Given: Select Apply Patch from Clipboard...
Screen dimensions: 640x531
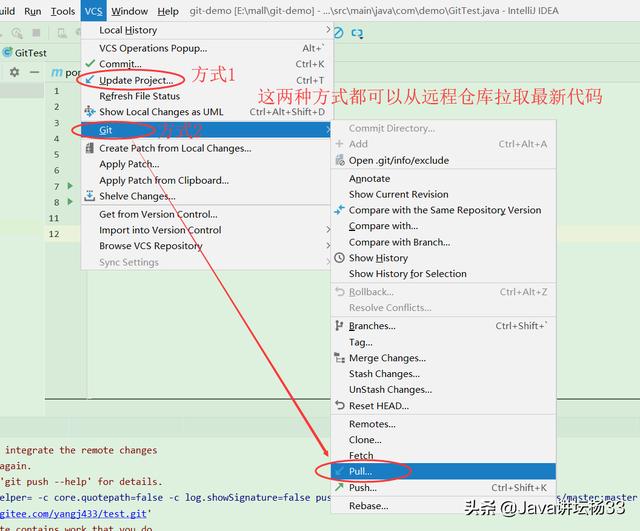Looking at the screenshot, I should 207,180.
